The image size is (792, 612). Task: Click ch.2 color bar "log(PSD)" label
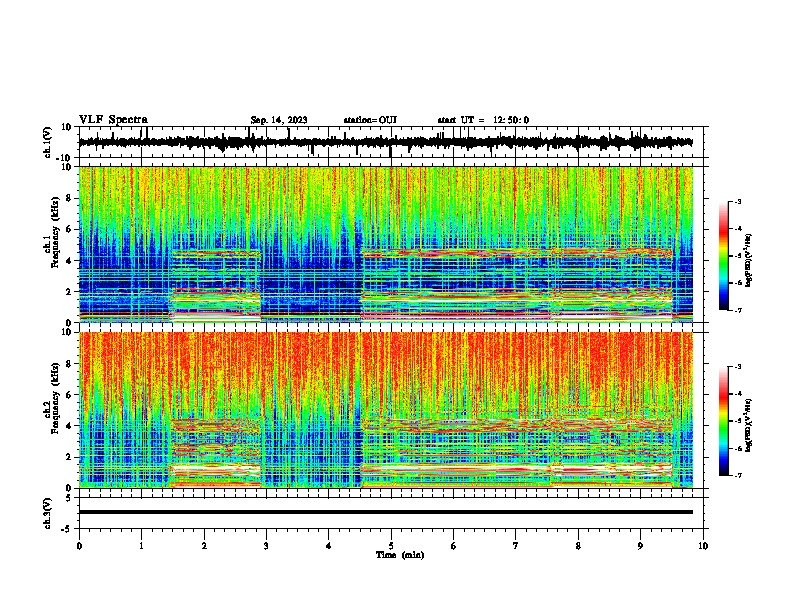(x=748, y=425)
